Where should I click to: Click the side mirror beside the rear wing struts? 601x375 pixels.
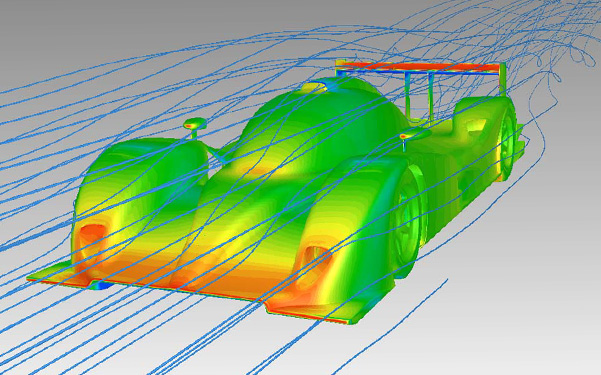click(x=415, y=134)
